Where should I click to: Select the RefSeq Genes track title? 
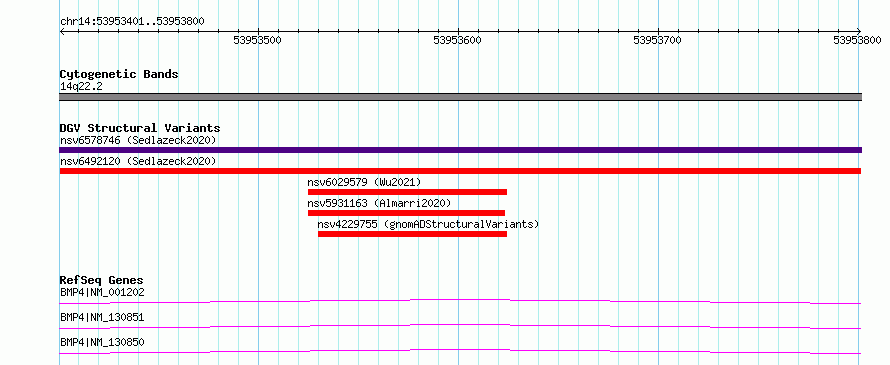click(x=102, y=280)
